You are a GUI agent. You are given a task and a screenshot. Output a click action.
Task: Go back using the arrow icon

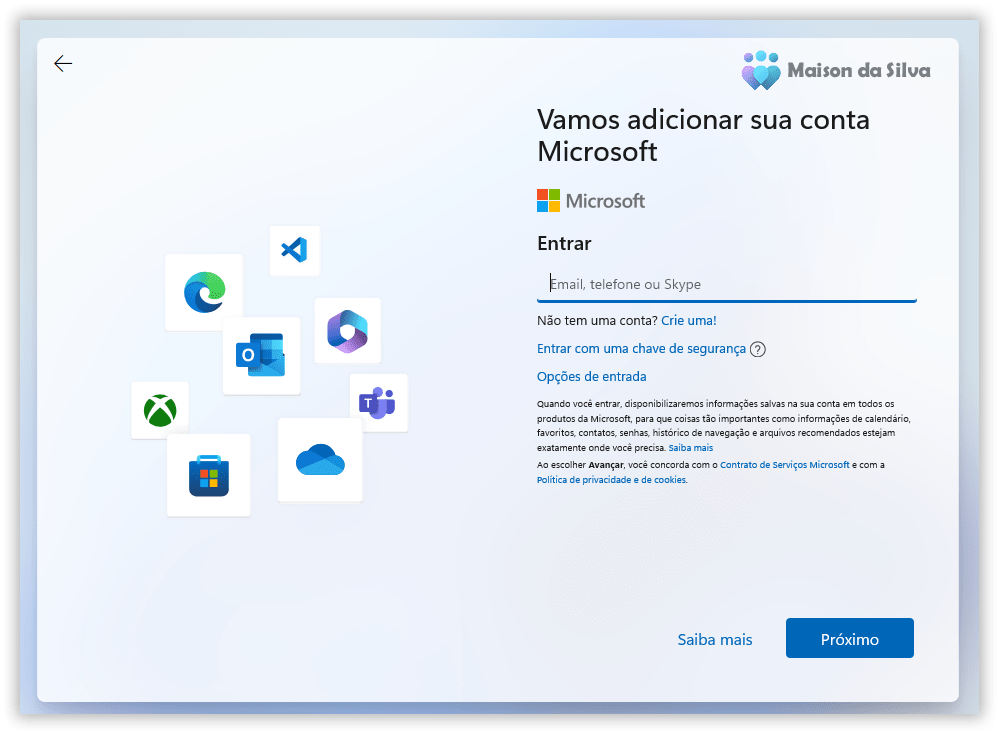[x=63, y=64]
